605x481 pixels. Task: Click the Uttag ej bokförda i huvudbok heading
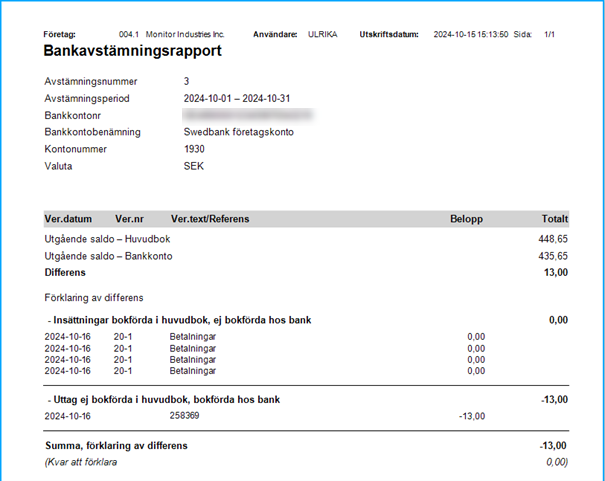(x=164, y=399)
